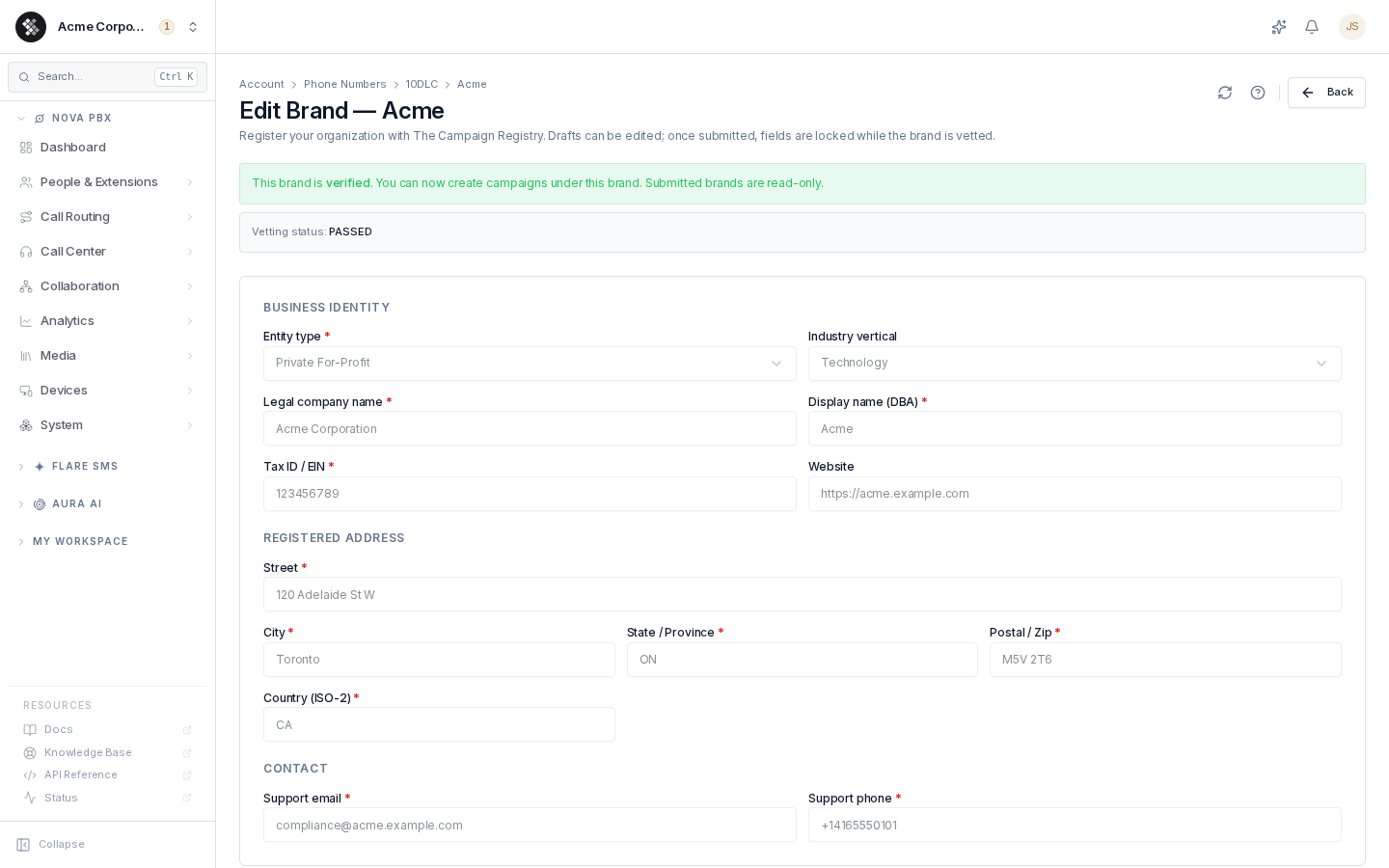1389x868 pixels.
Task: Open the organization switcher chevrons
Action: 193,27
